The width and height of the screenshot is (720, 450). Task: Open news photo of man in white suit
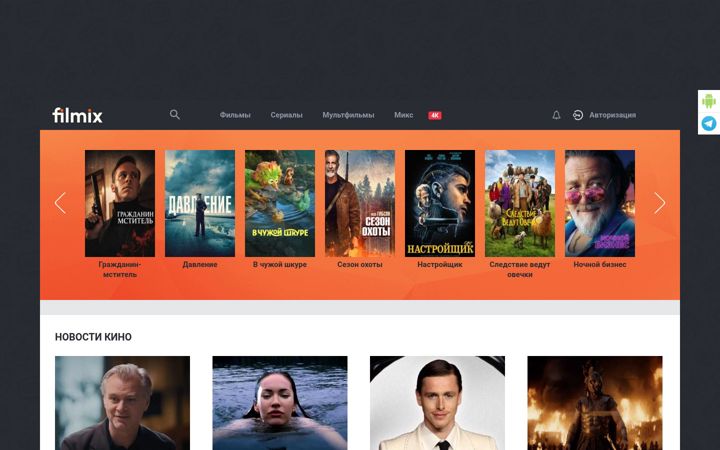(437, 403)
